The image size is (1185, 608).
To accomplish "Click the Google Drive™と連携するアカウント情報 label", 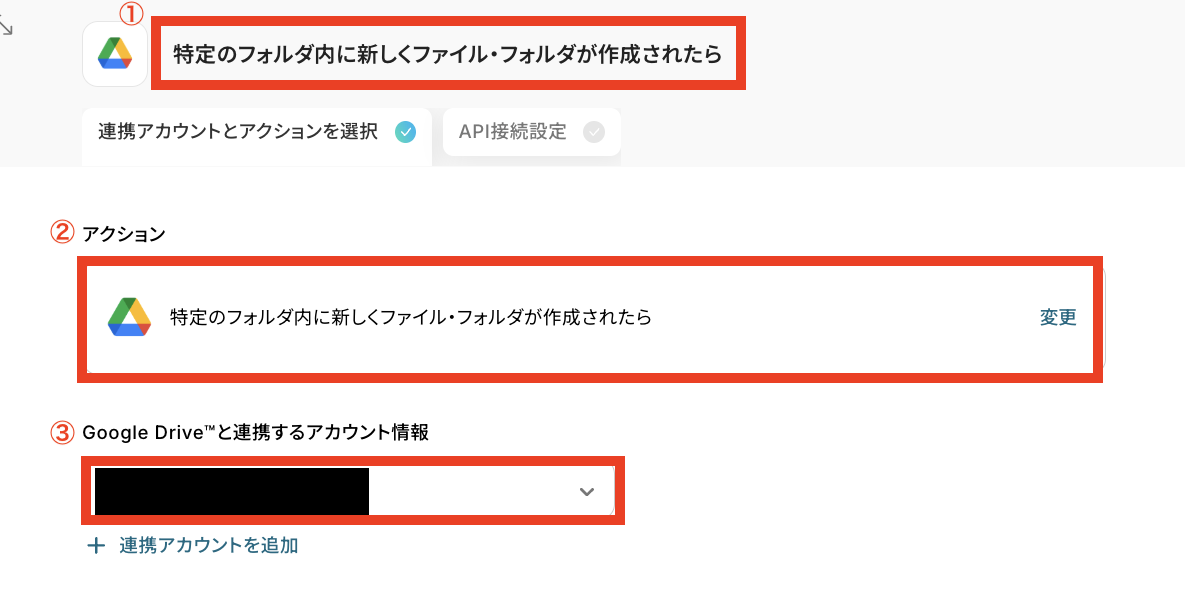I will pos(255,433).
